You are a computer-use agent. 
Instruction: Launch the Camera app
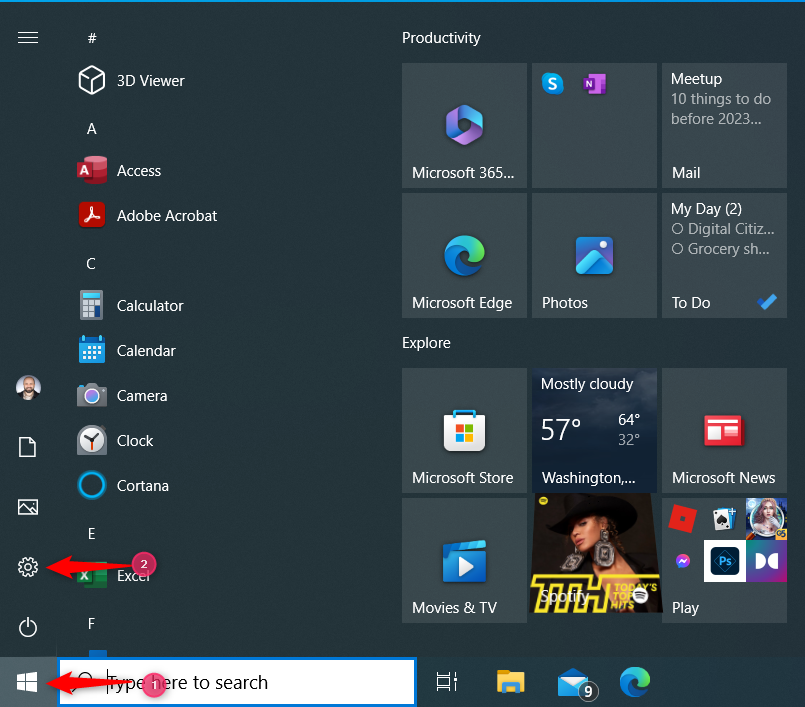[122, 395]
